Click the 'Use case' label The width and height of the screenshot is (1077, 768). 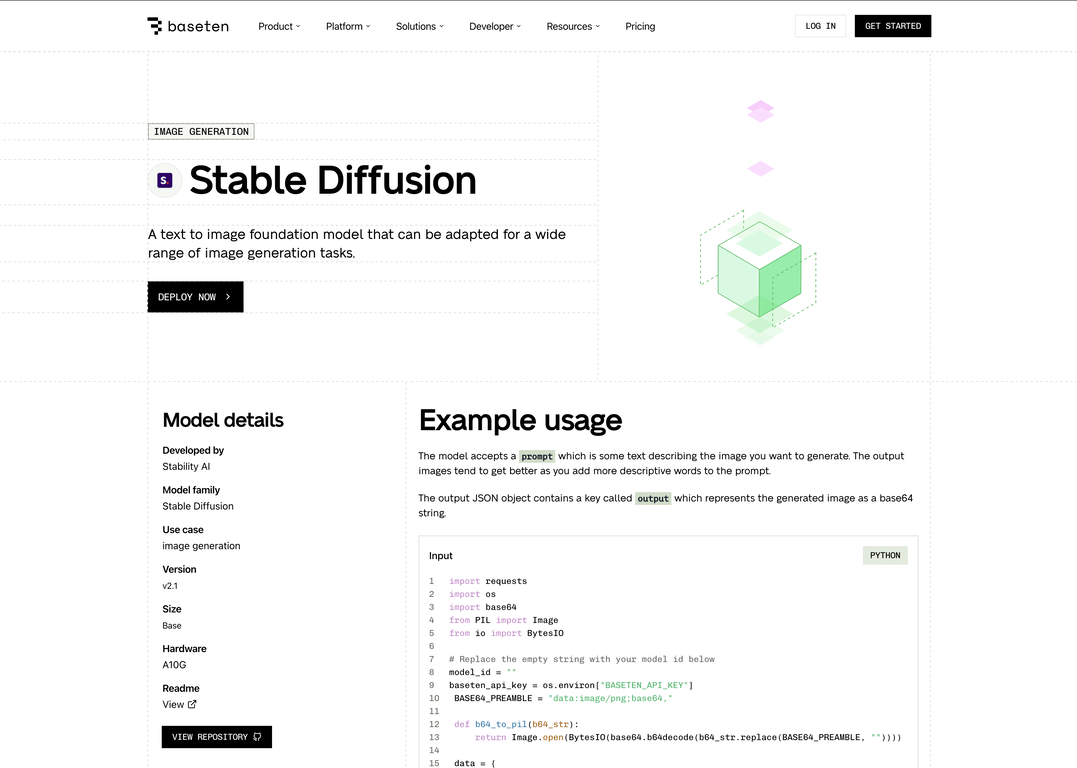pos(183,530)
